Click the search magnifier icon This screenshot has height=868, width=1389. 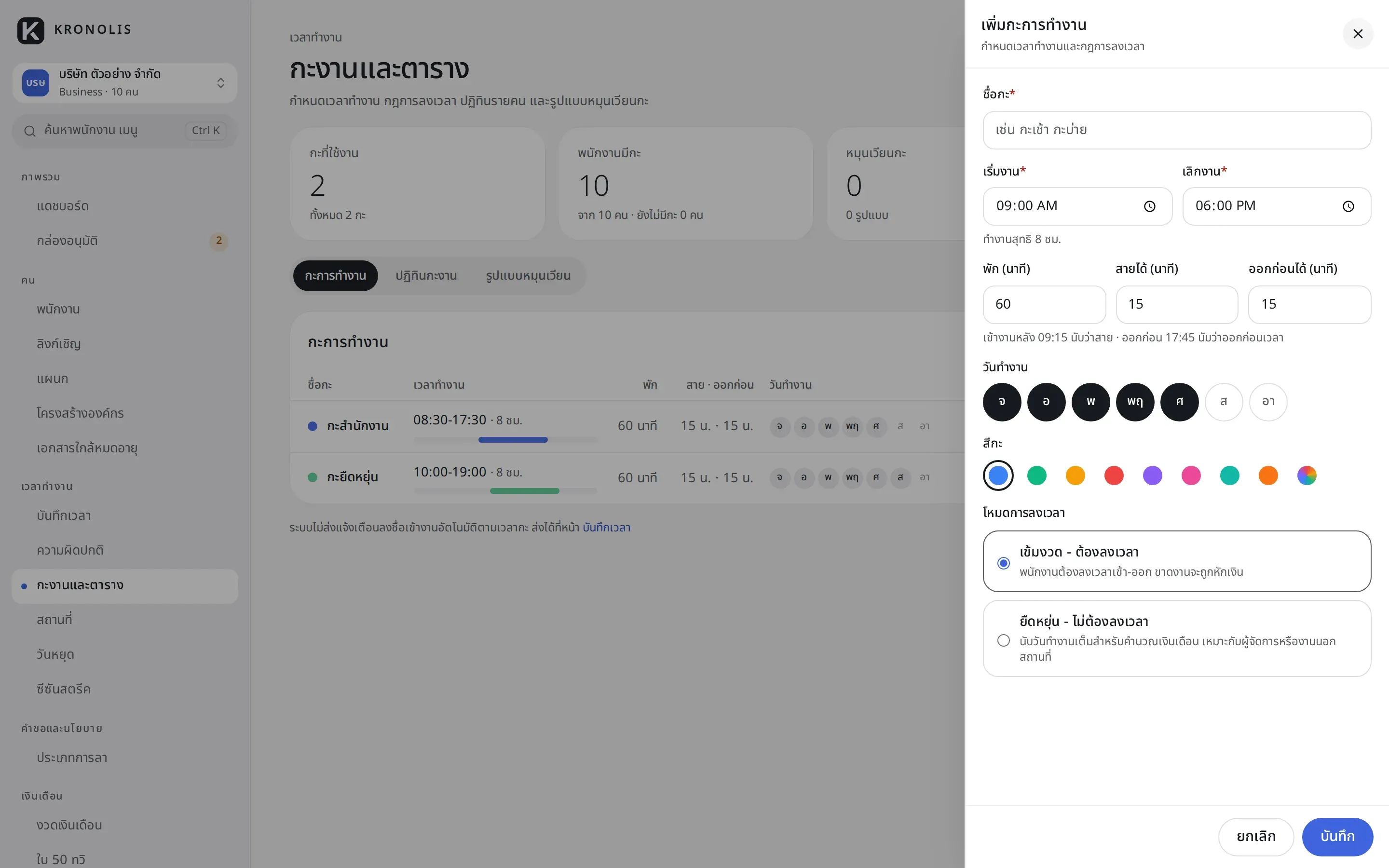pyautogui.click(x=30, y=131)
